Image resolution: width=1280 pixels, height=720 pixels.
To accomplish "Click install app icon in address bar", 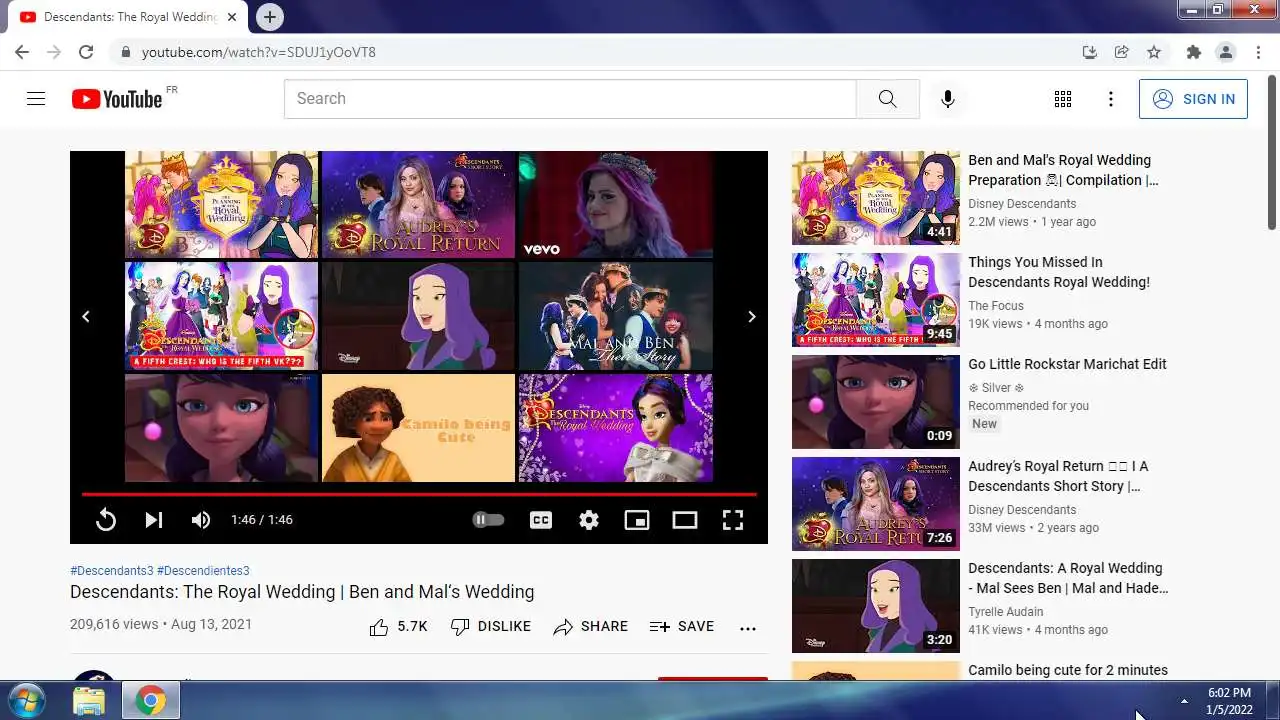I will click(1090, 52).
